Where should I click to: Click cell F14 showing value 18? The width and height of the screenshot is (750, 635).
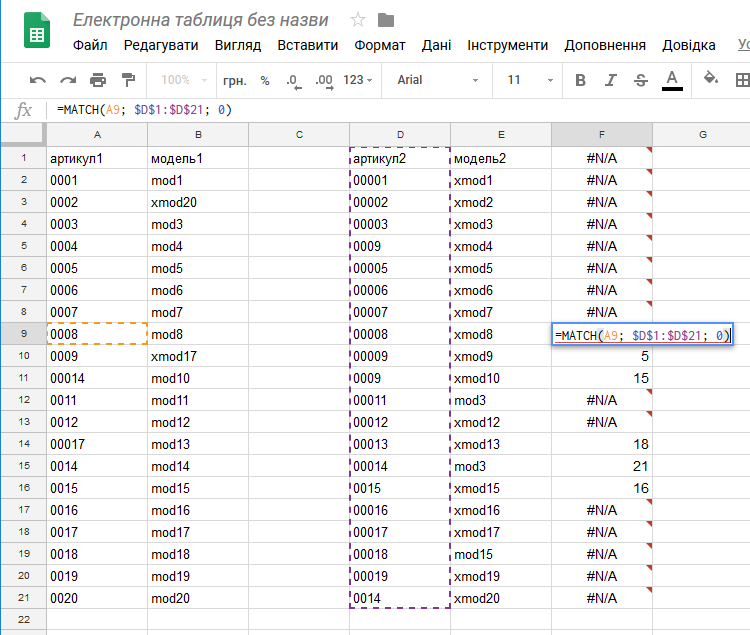click(602, 444)
